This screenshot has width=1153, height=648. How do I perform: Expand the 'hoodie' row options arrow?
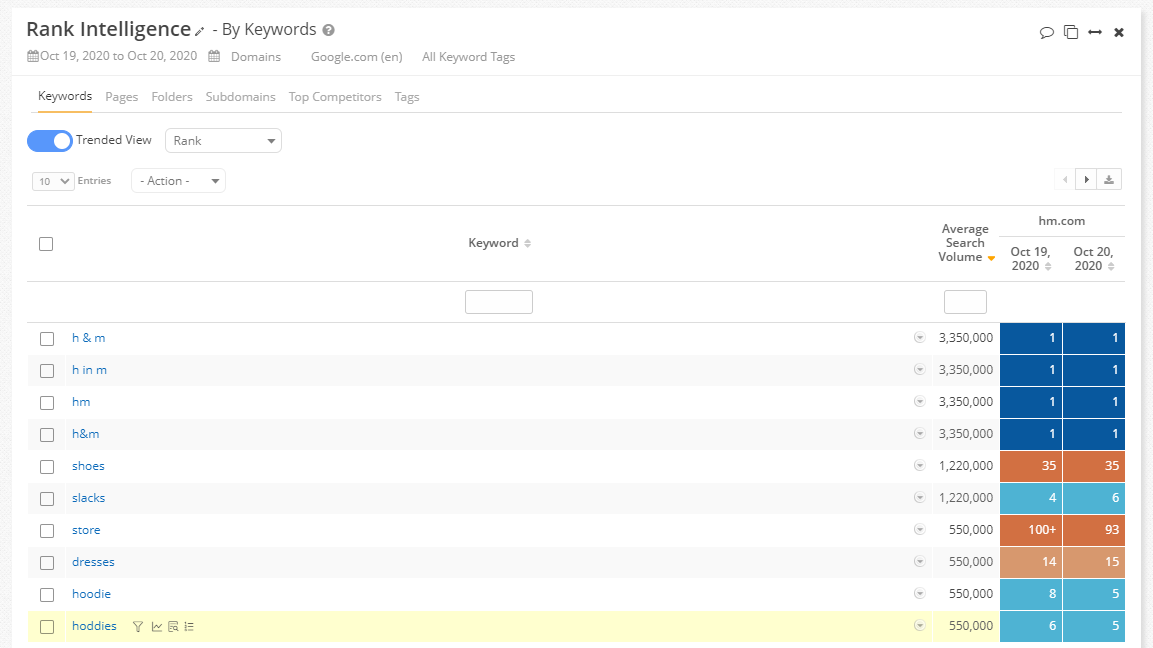(919, 594)
